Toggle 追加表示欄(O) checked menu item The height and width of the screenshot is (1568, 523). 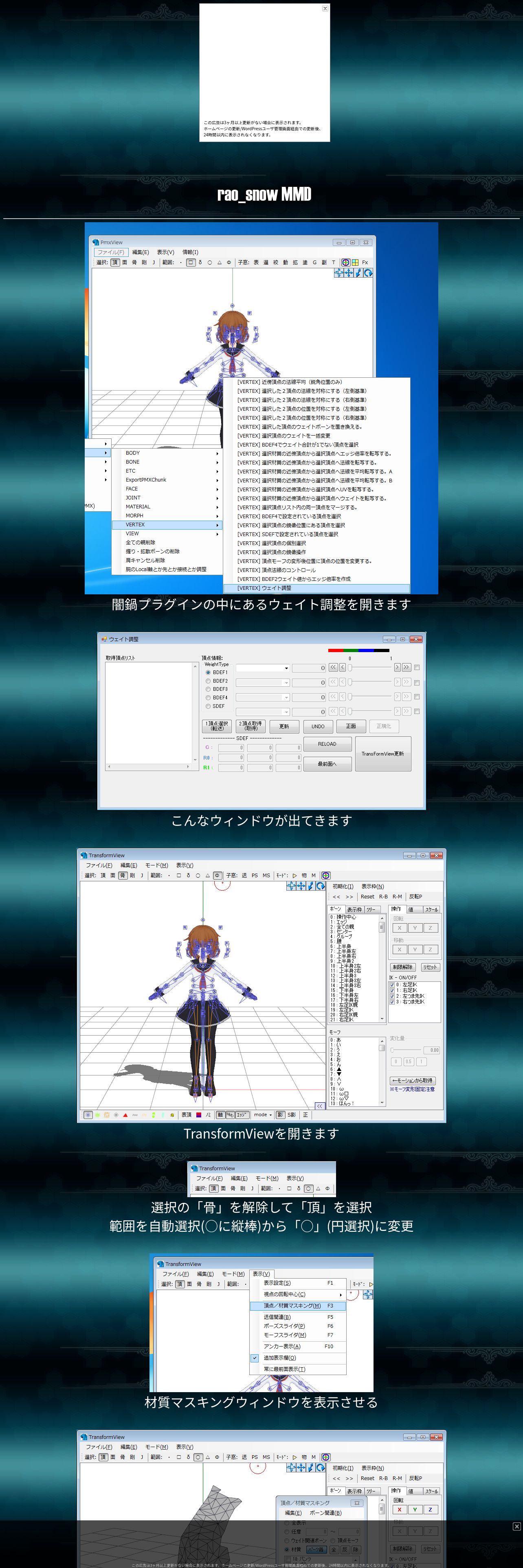point(298,1358)
